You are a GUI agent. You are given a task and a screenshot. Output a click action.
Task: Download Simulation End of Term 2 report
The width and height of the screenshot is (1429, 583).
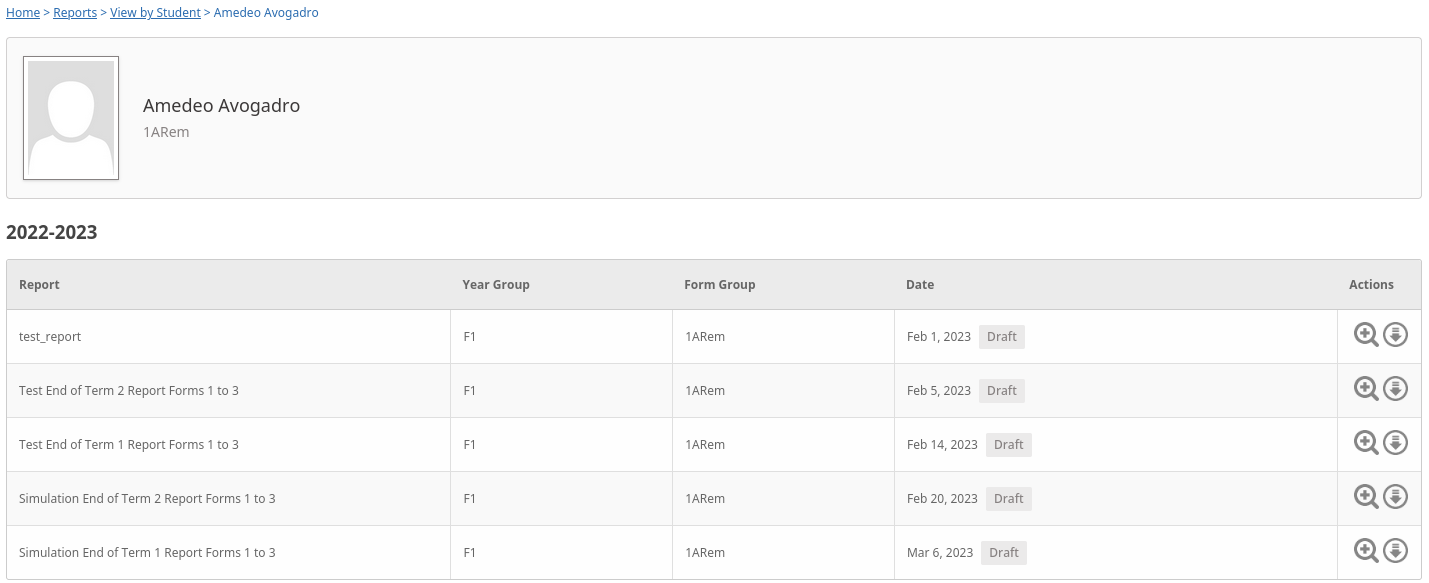(x=1395, y=497)
